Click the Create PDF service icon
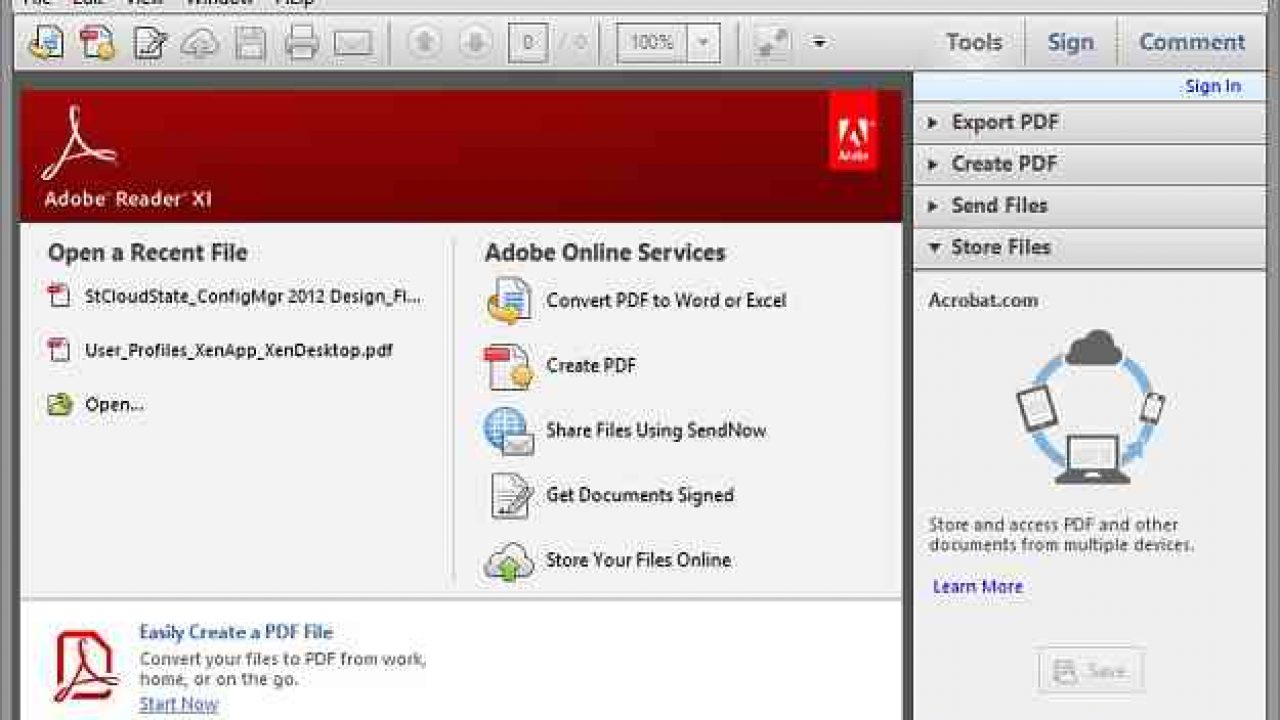 pos(509,366)
